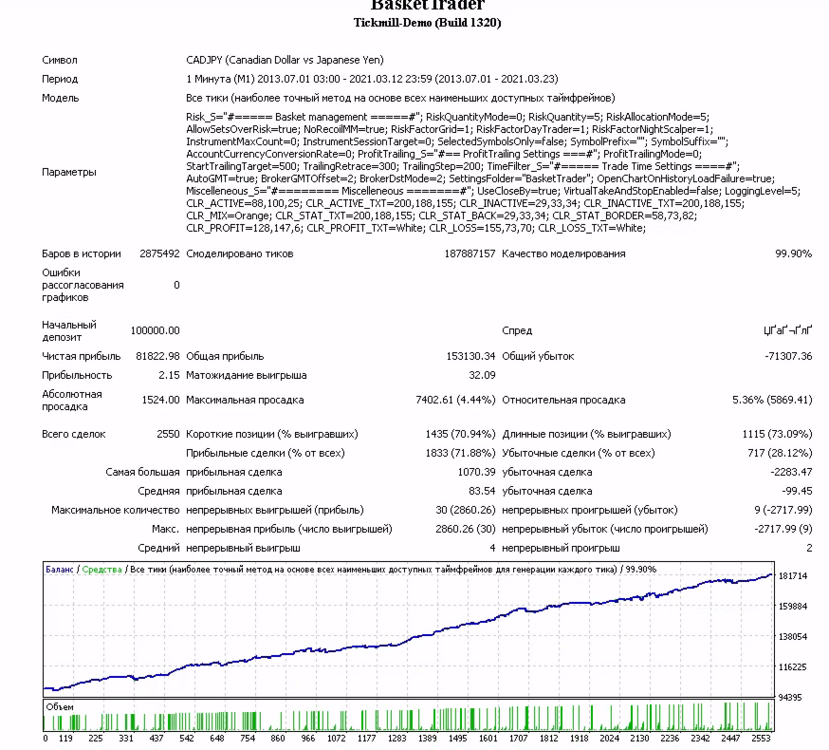Click the Баланс legend label on chart
Image resolution: width=829 pixels, height=750 pixels.
click(59, 570)
